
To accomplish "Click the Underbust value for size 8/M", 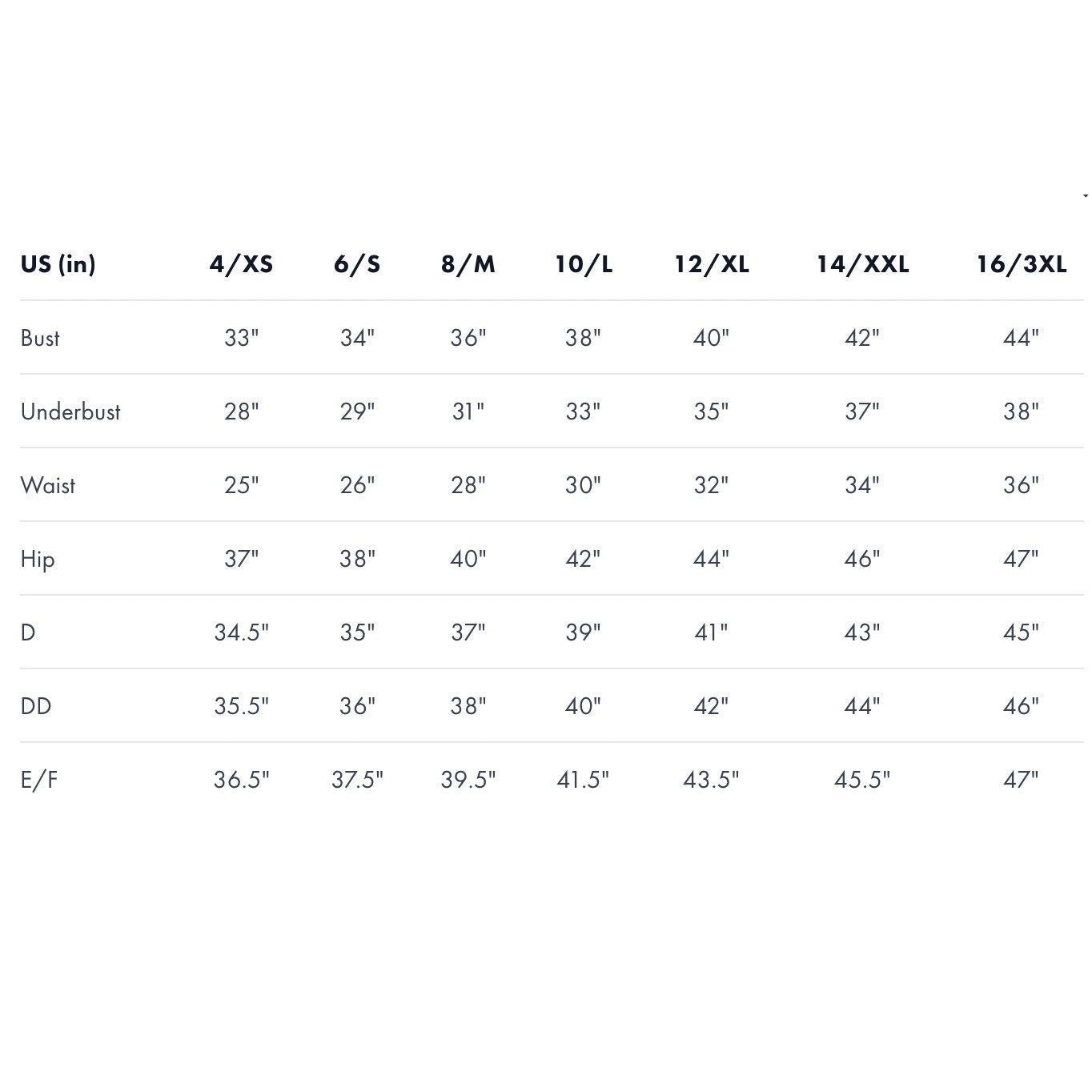I will pos(468,412).
